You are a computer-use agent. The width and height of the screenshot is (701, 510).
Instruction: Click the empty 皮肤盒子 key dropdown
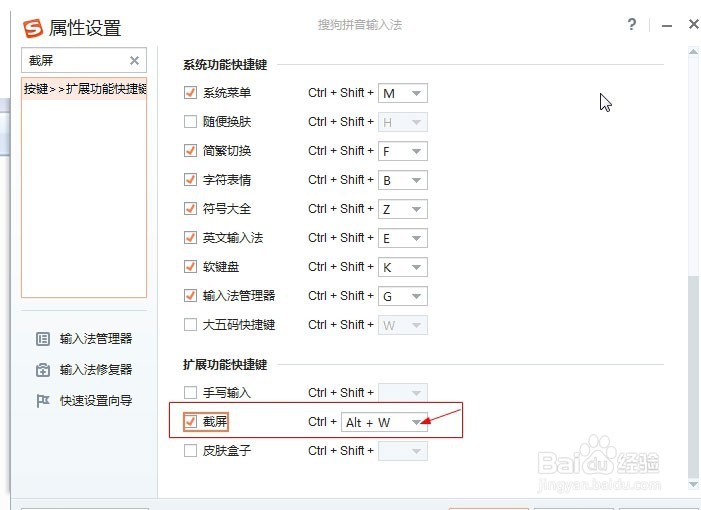pos(403,451)
